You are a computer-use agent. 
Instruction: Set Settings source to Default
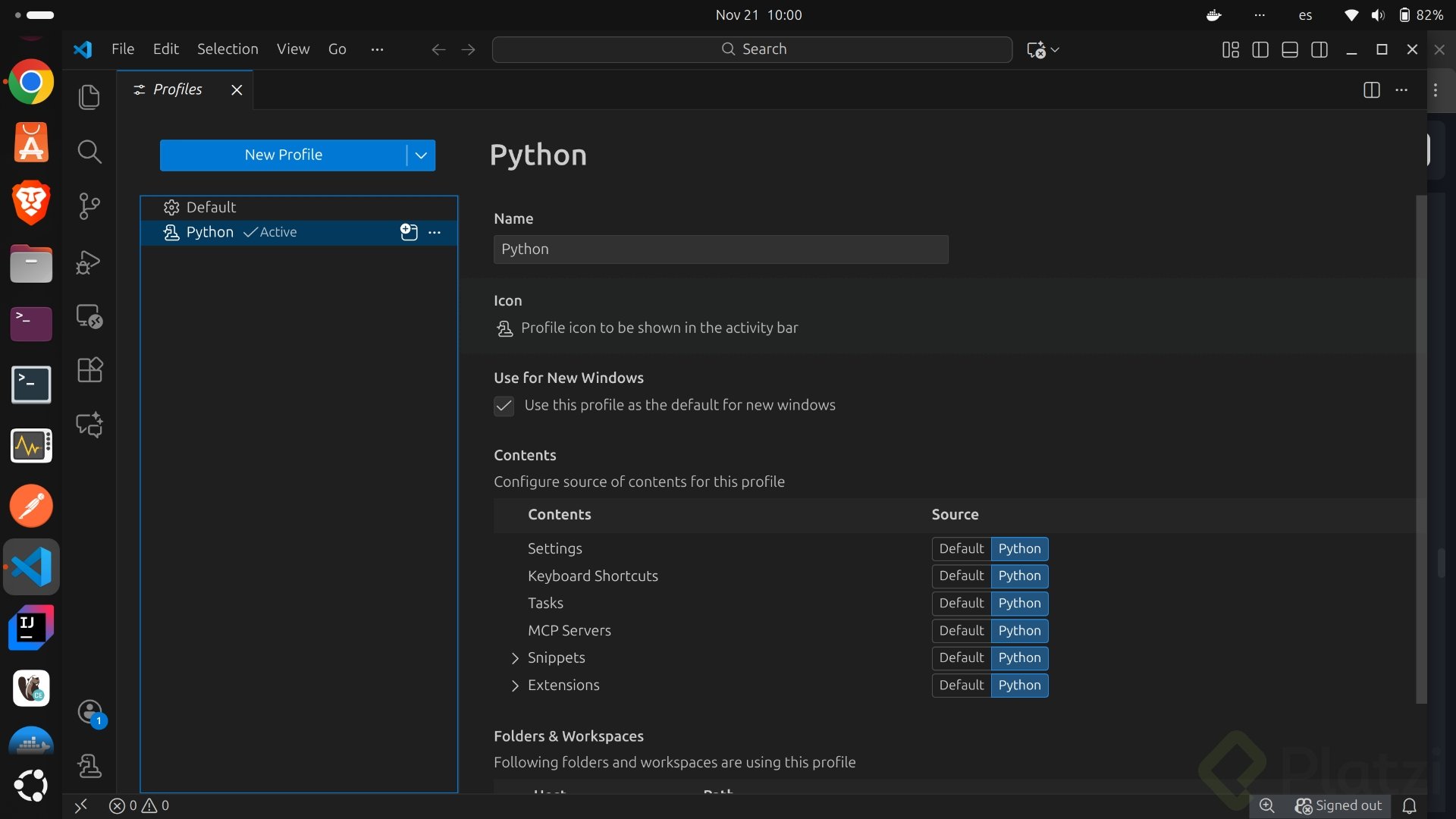point(961,549)
